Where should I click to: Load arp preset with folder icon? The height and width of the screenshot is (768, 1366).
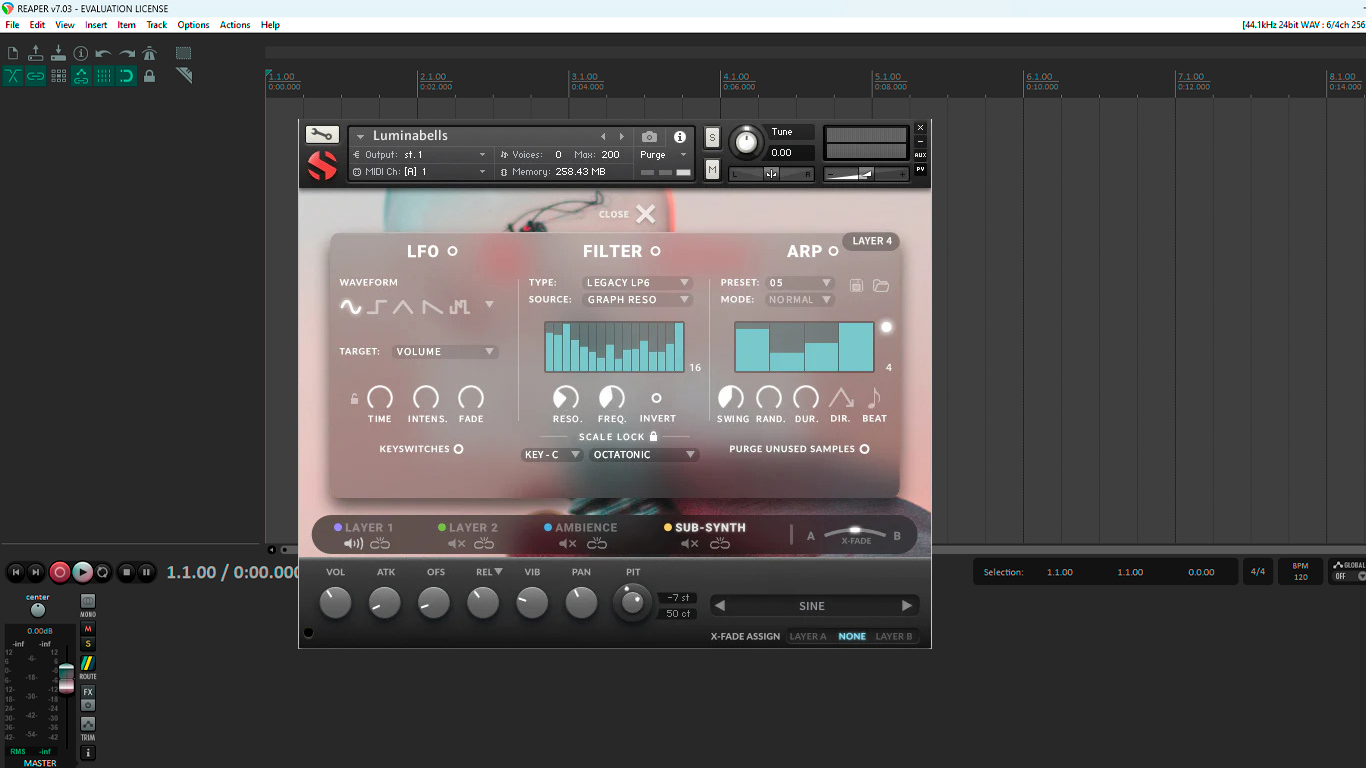pyautogui.click(x=881, y=286)
